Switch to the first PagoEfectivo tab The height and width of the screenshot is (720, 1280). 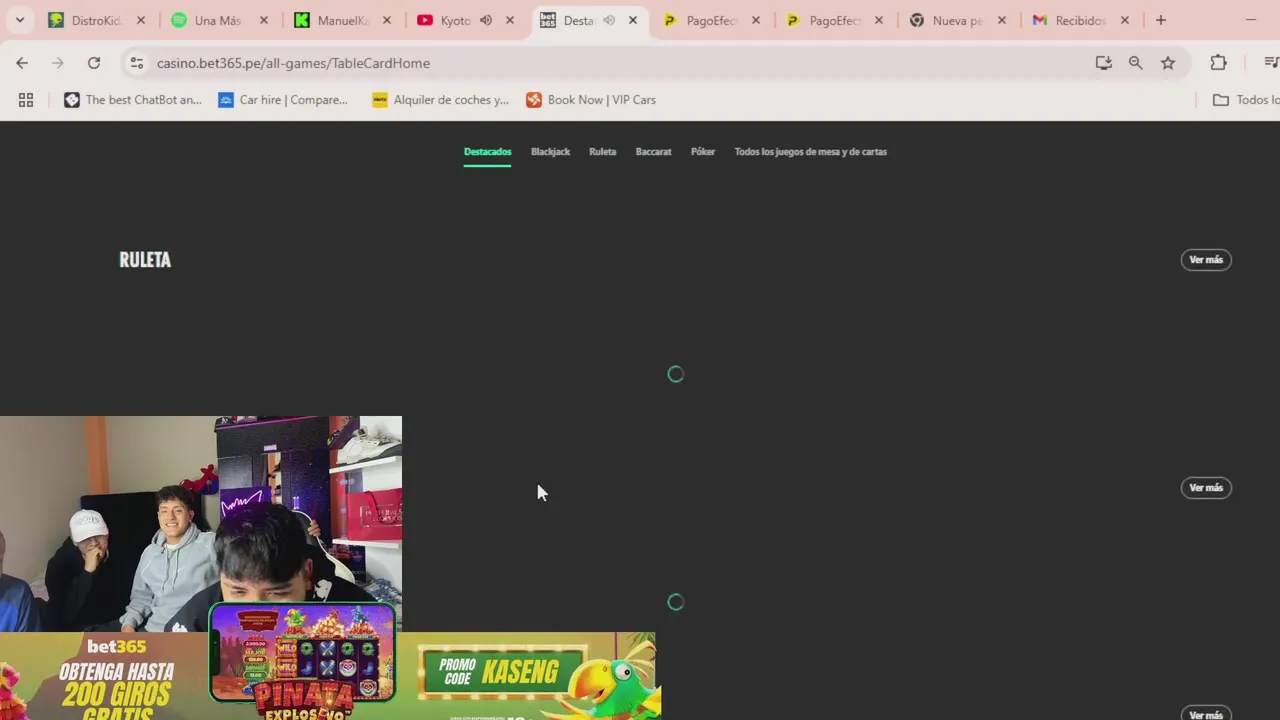tap(710, 20)
